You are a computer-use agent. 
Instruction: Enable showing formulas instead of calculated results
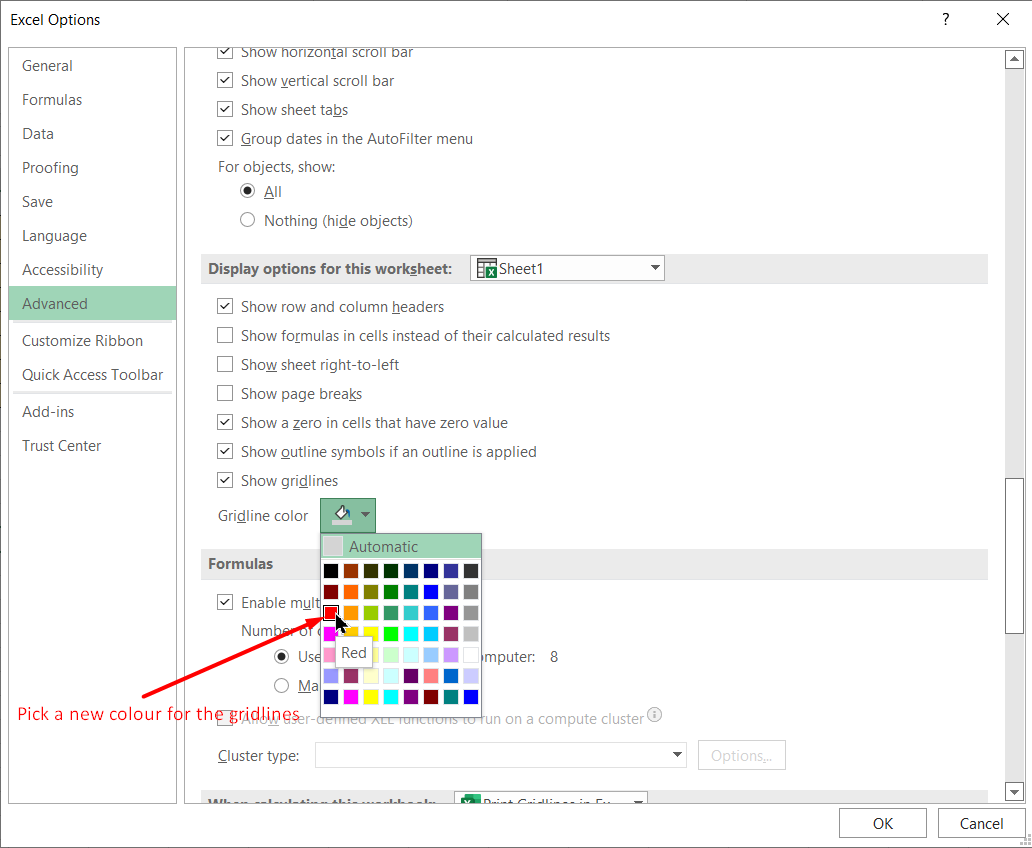pos(225,335)
